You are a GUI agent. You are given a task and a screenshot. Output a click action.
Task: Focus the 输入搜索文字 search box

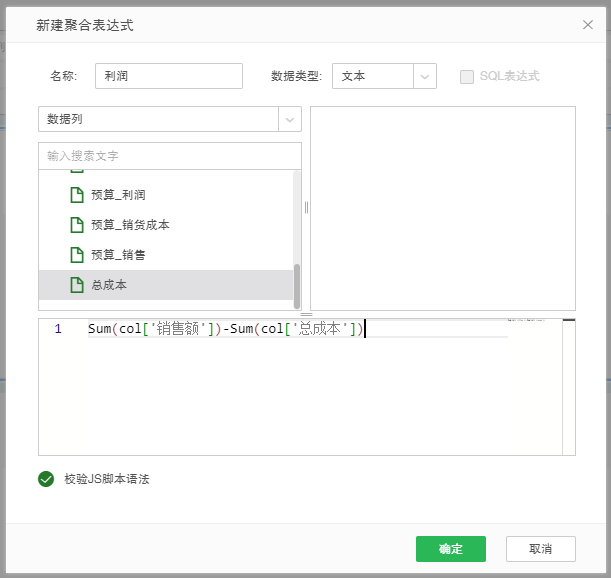tap(169, 156)
